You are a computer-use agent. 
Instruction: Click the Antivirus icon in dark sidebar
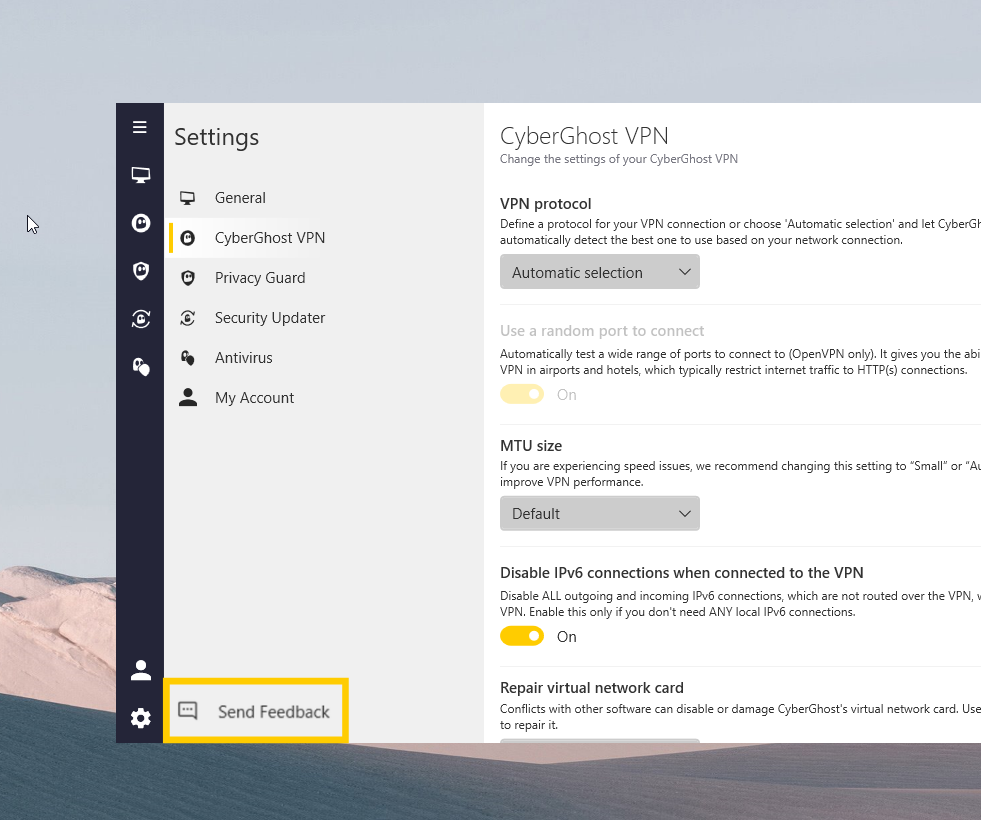click(141, 367)
